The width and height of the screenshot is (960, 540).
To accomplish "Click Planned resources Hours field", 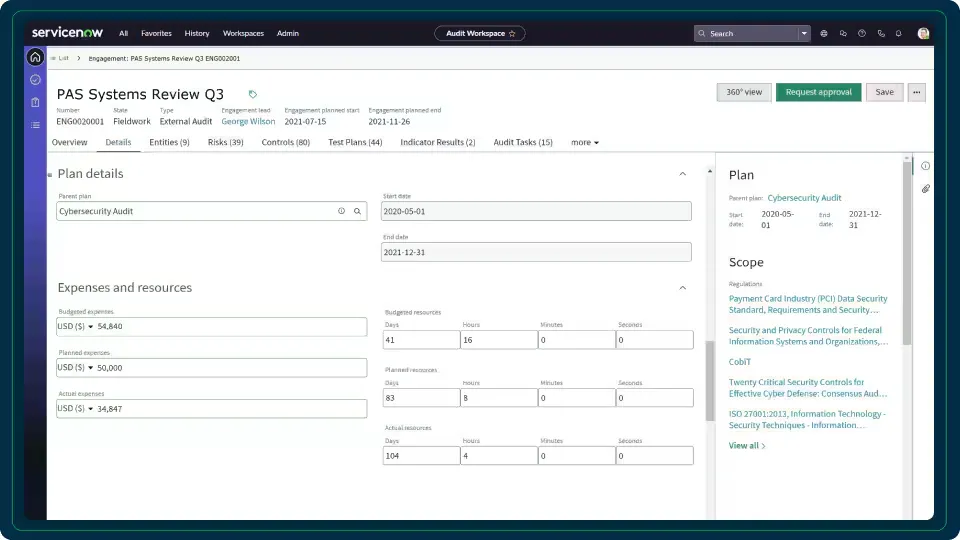I will [x=499, y=398].
